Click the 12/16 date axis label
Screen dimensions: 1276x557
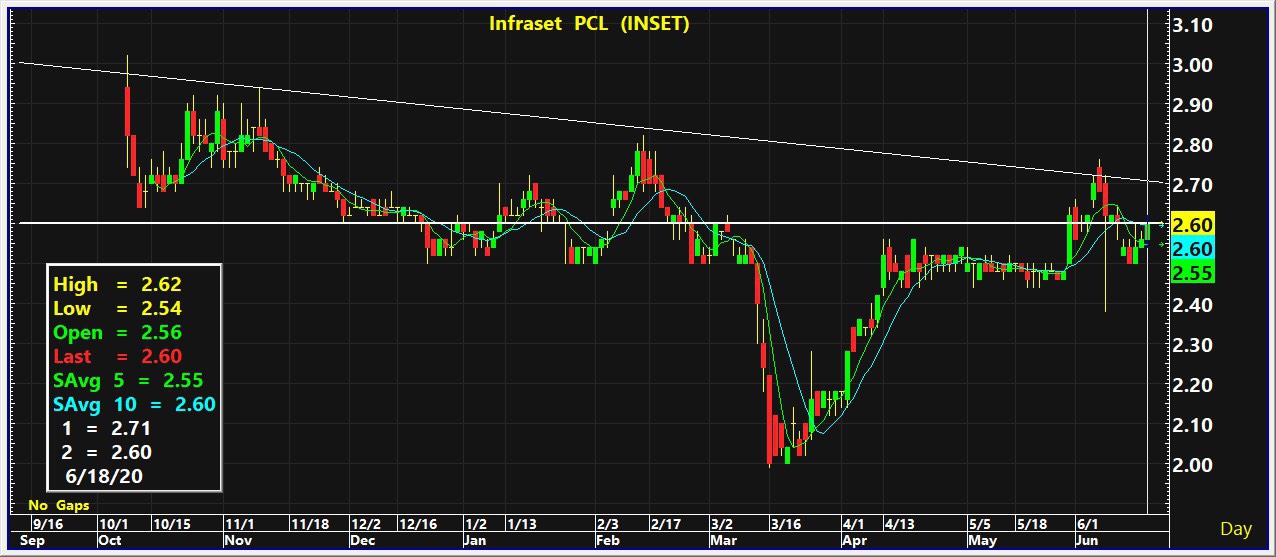[x=418, y=524]
